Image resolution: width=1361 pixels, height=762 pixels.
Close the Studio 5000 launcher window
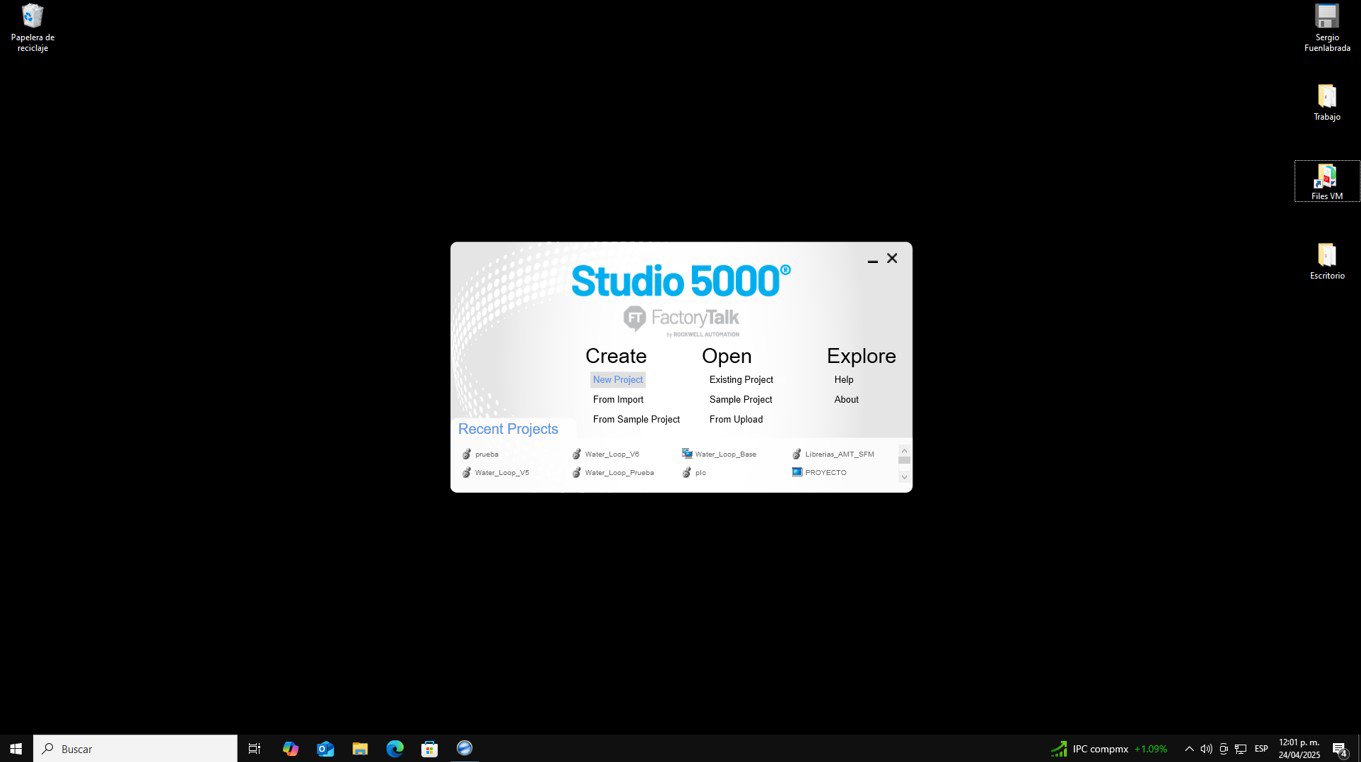892,258
